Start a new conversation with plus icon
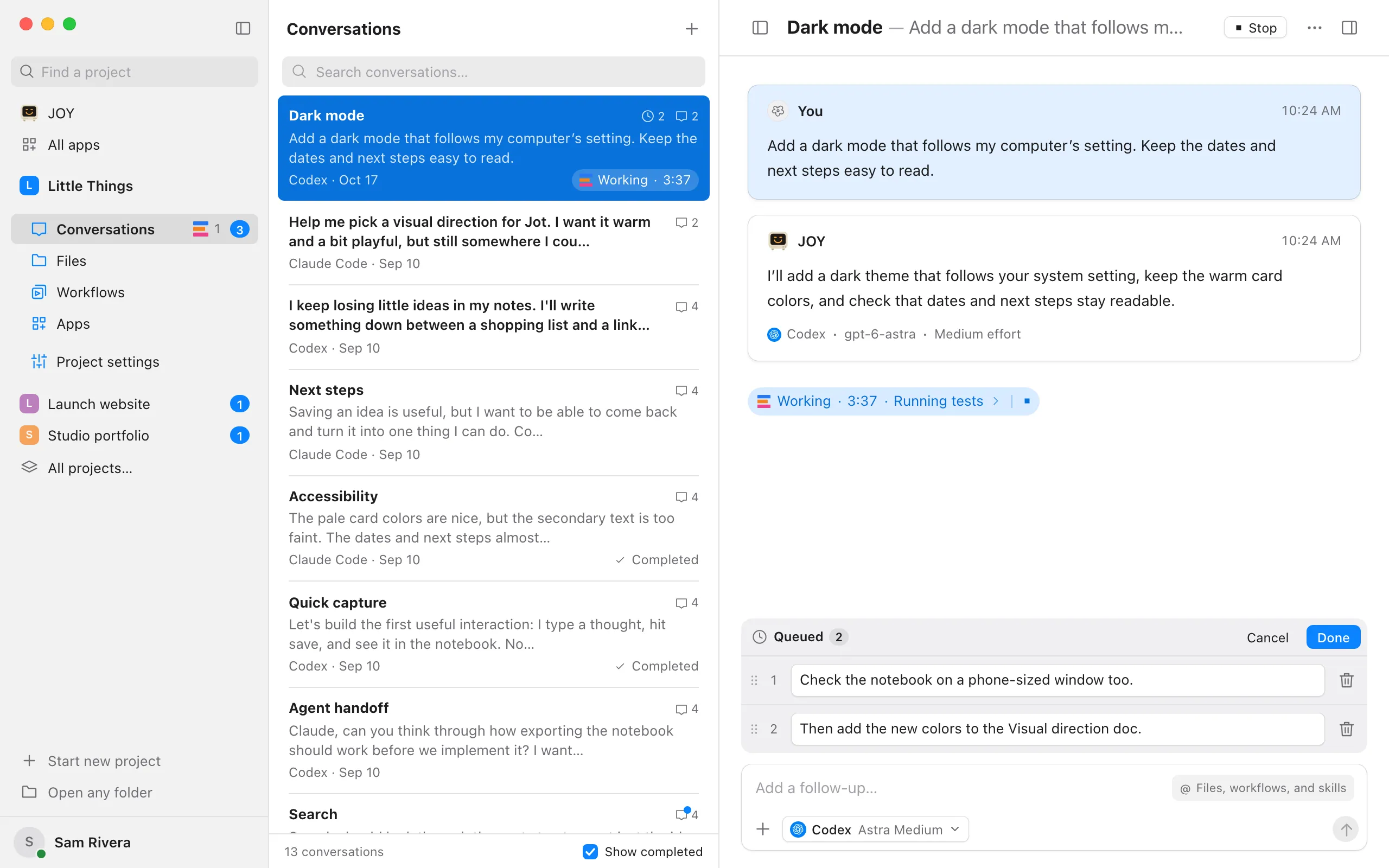1389x868 pixels. [692, 29]
